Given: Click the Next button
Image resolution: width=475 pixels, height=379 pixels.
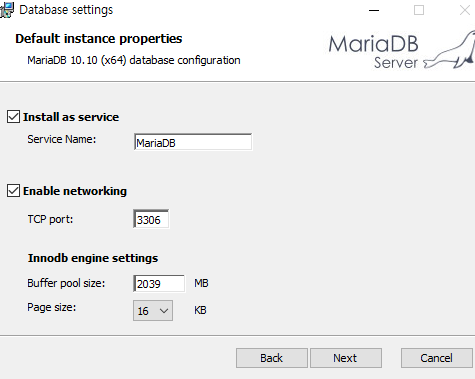Looking at the screenshot, I should click(346, 358).
